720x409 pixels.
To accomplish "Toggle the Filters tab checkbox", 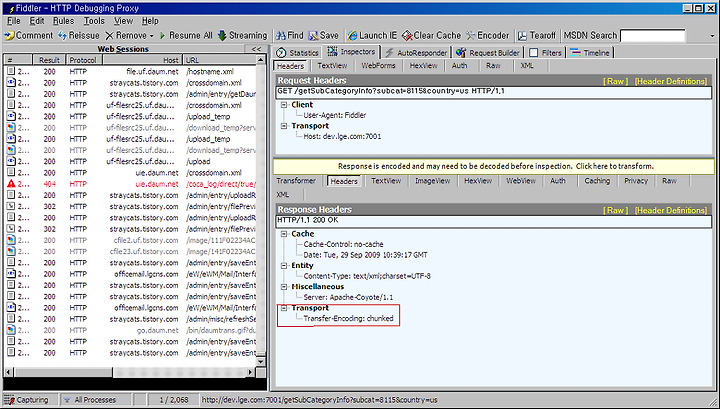I will [x=534, y=53].
